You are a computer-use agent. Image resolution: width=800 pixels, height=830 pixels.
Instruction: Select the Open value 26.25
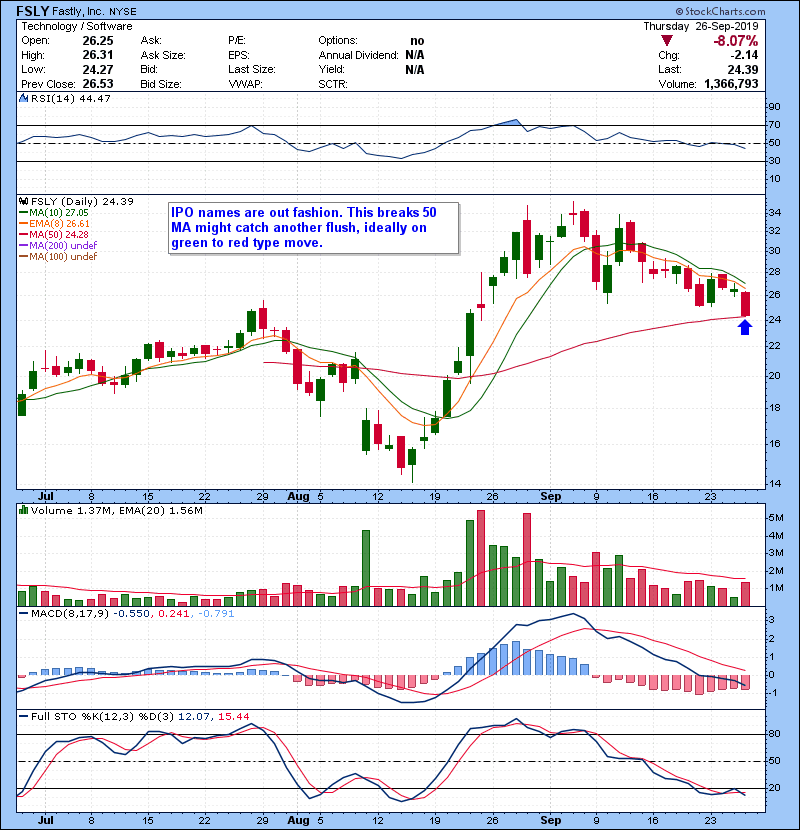tap(98, 41)
